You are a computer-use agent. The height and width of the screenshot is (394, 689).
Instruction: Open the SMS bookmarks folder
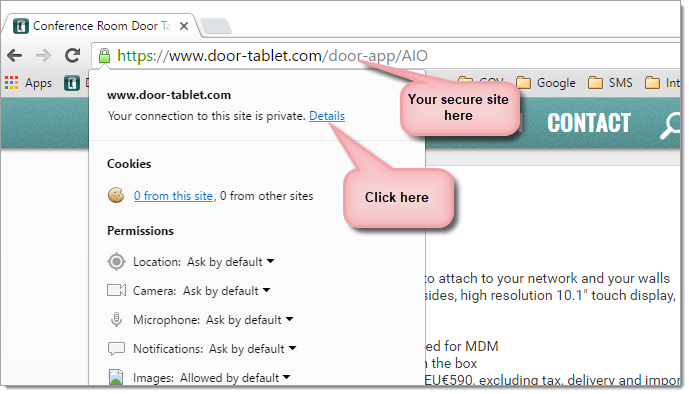610,83
